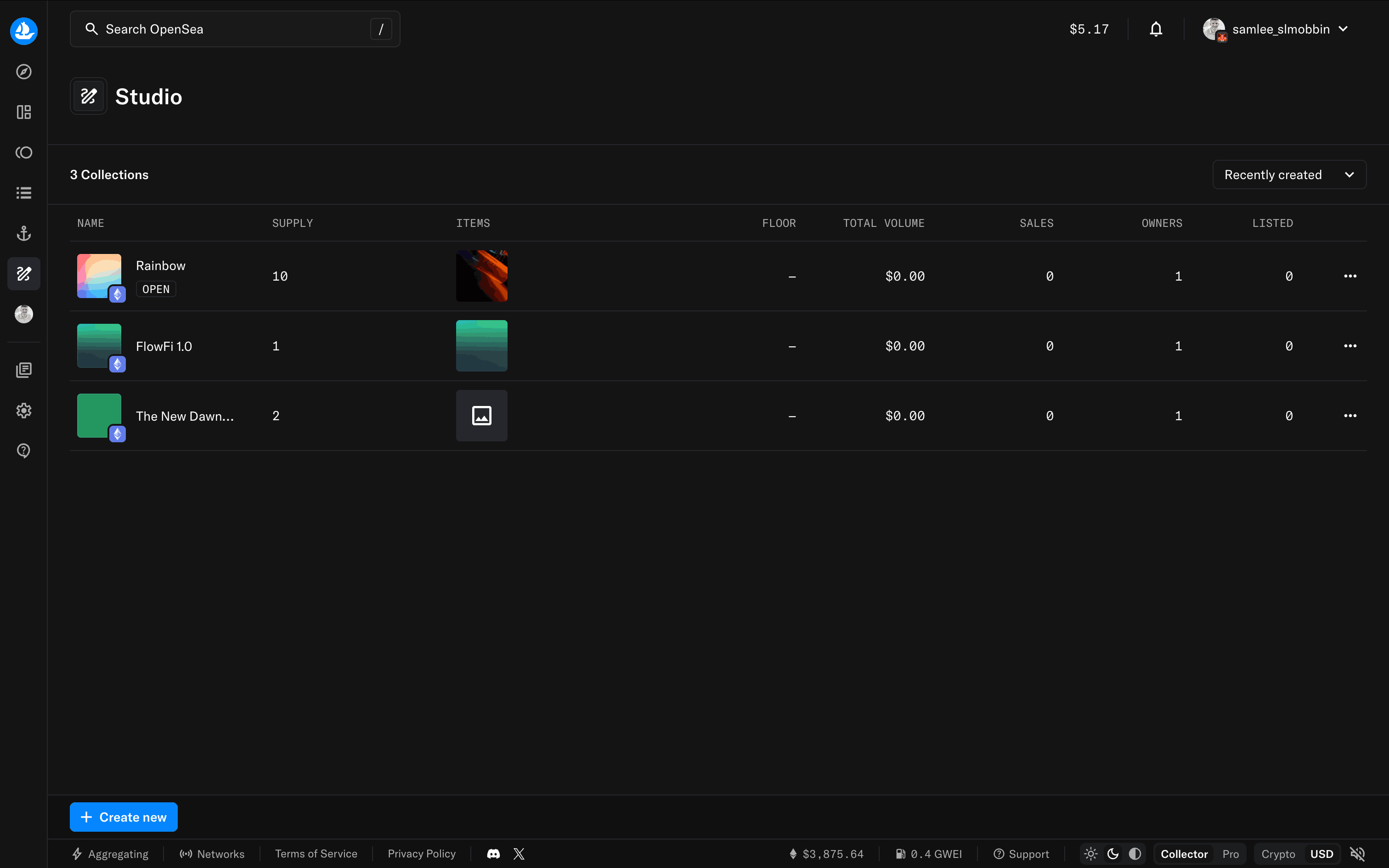The width and height of the screenshot is (1389, 868).
Task: Open the Settings gear in the sidebar
Action: (23, 410)
